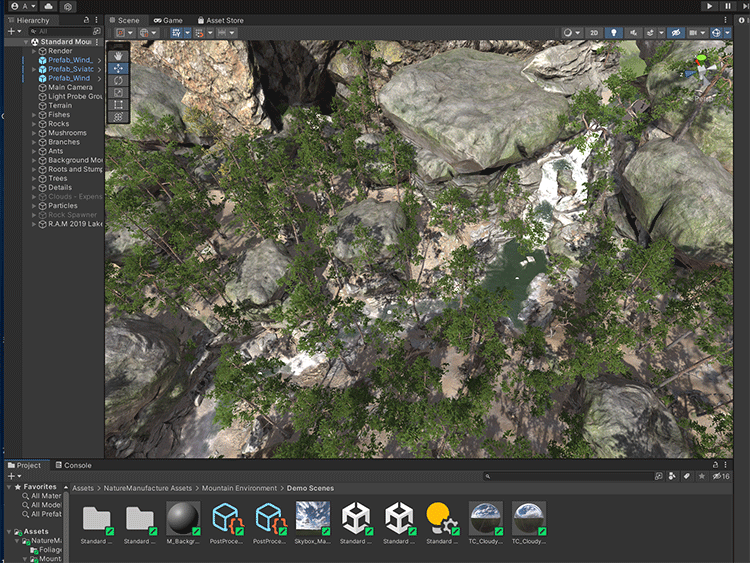Toggle 2D view mode
Viewport: 750px width, 566px height.
point(594,33)
